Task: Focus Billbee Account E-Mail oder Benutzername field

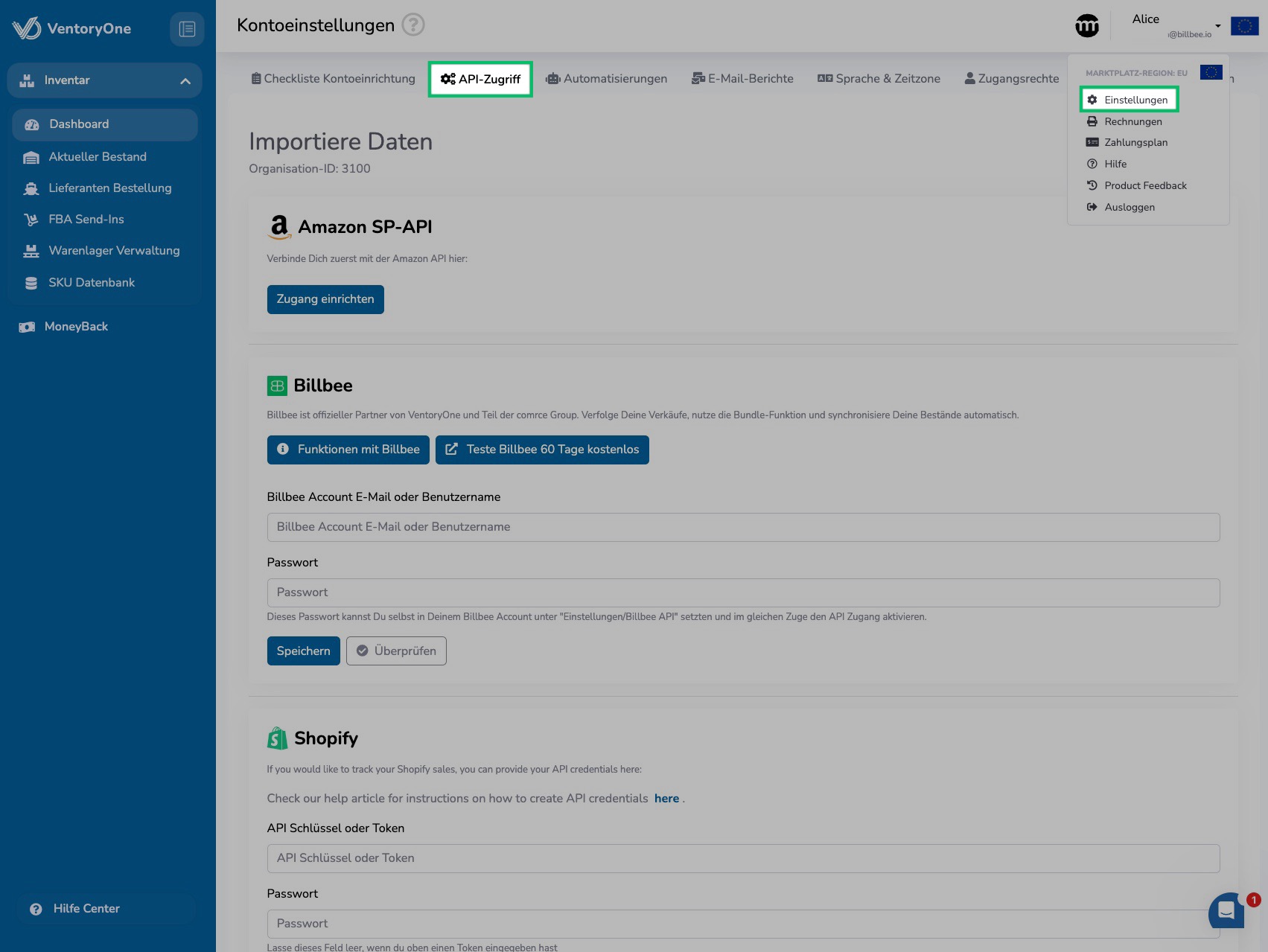Action: [x=743, y=527]
